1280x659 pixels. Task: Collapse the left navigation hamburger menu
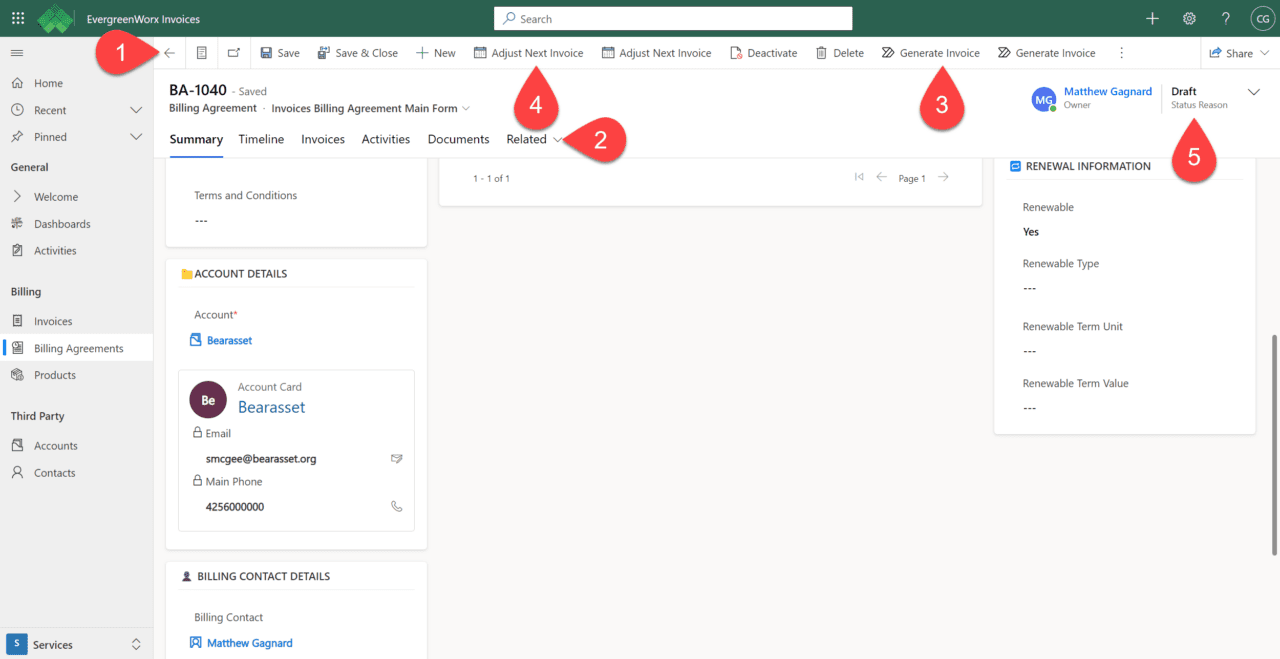[x=17, y=53]
